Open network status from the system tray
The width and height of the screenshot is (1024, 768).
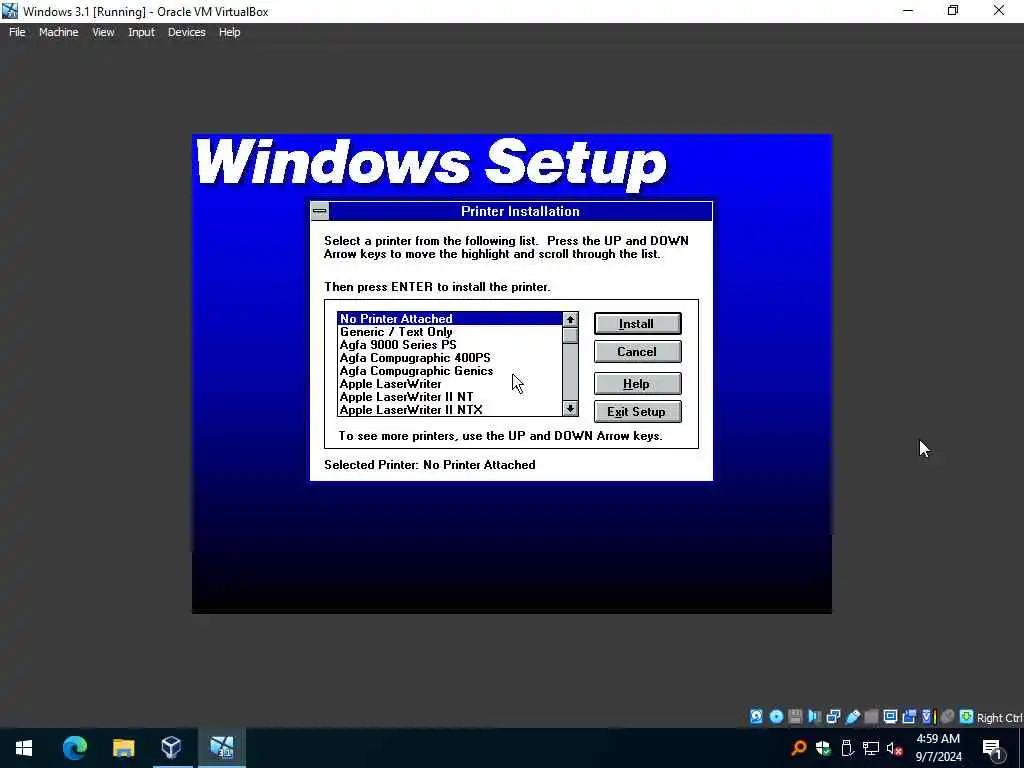(871, 748)
